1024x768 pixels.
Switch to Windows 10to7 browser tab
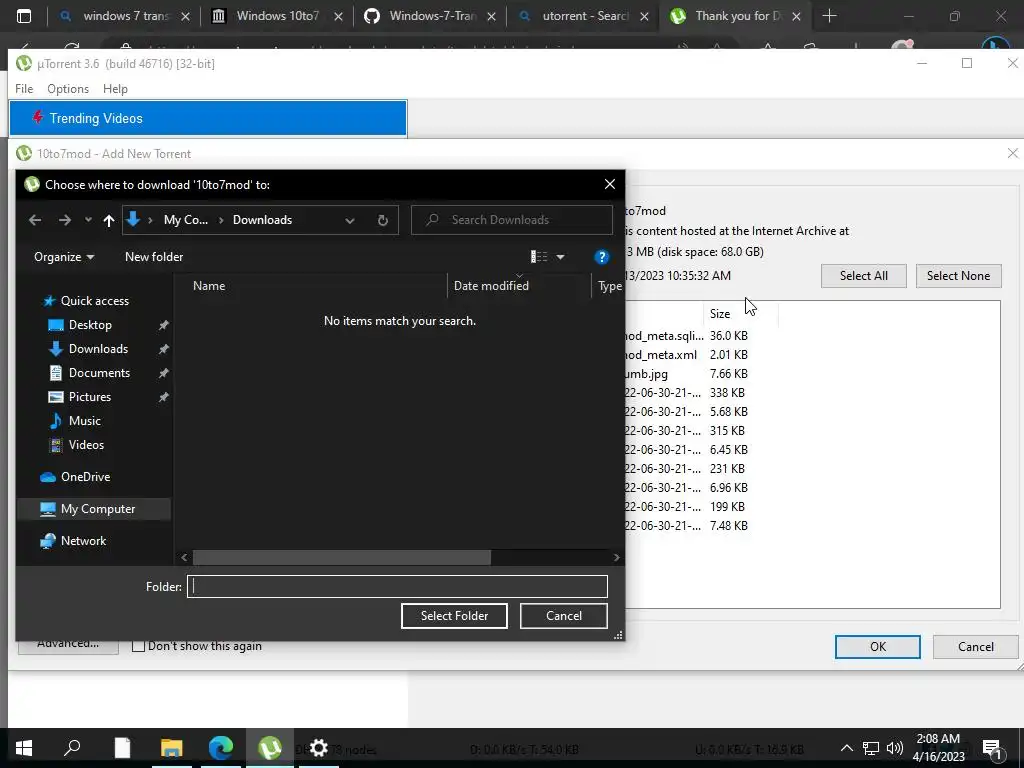[278, 16]
